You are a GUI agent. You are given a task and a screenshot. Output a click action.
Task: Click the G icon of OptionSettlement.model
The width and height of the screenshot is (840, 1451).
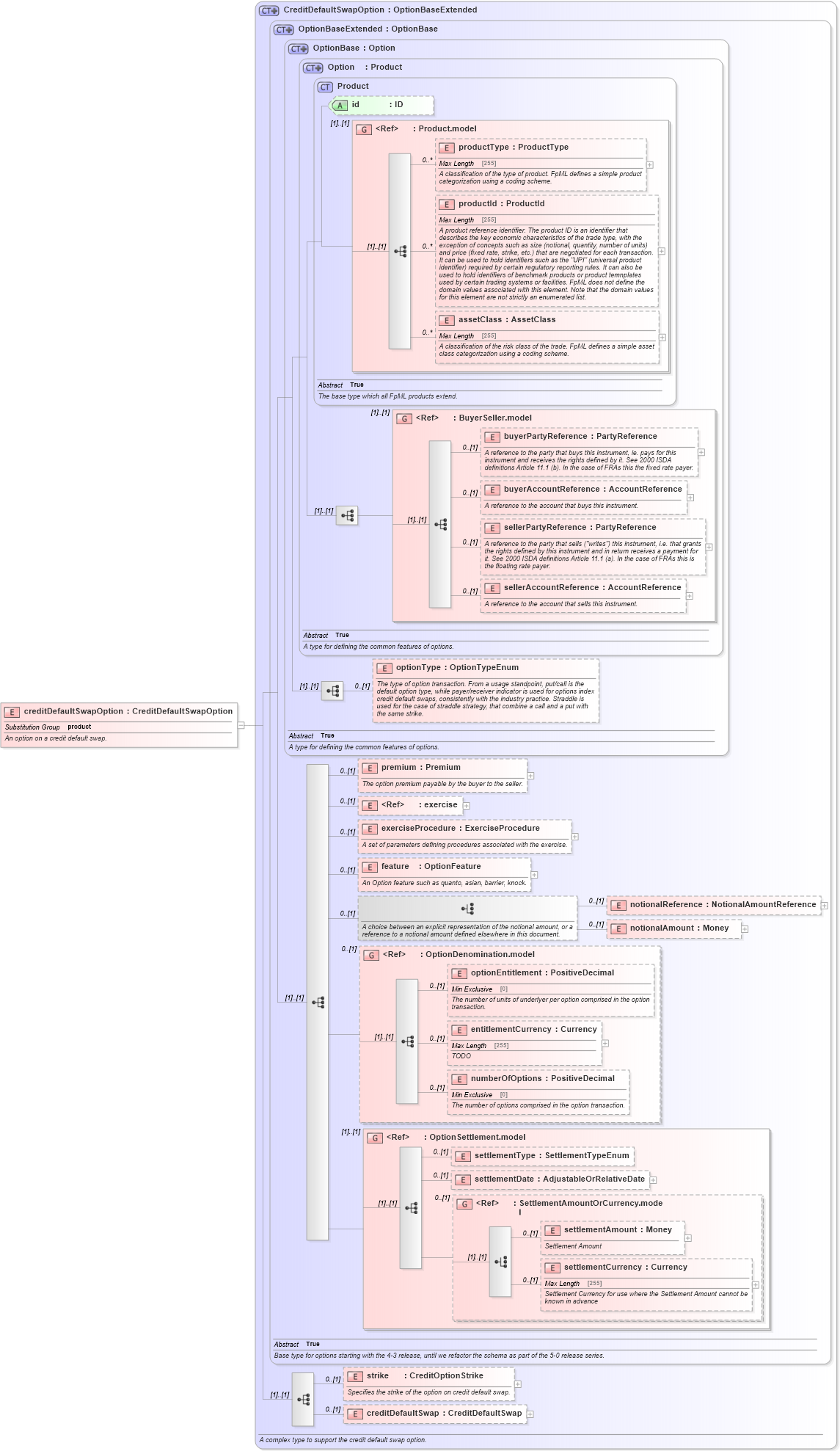point(375,1138)
